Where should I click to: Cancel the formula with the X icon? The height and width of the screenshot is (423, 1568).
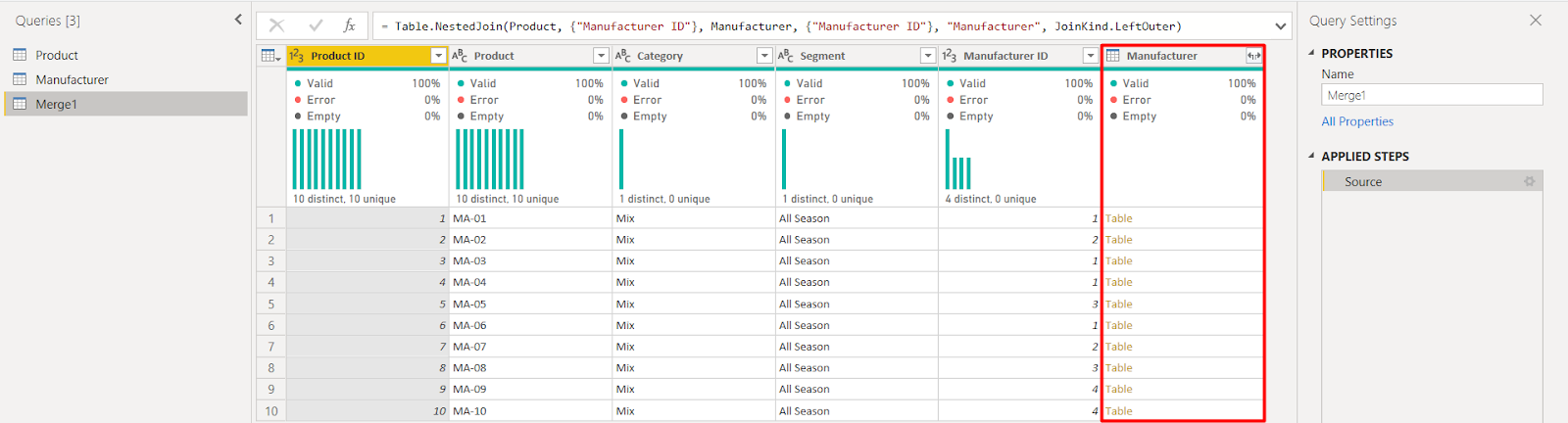277,26
